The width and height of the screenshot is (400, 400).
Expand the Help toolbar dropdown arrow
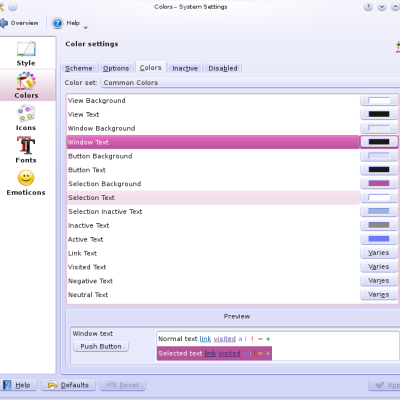click(x=85, y=28)
